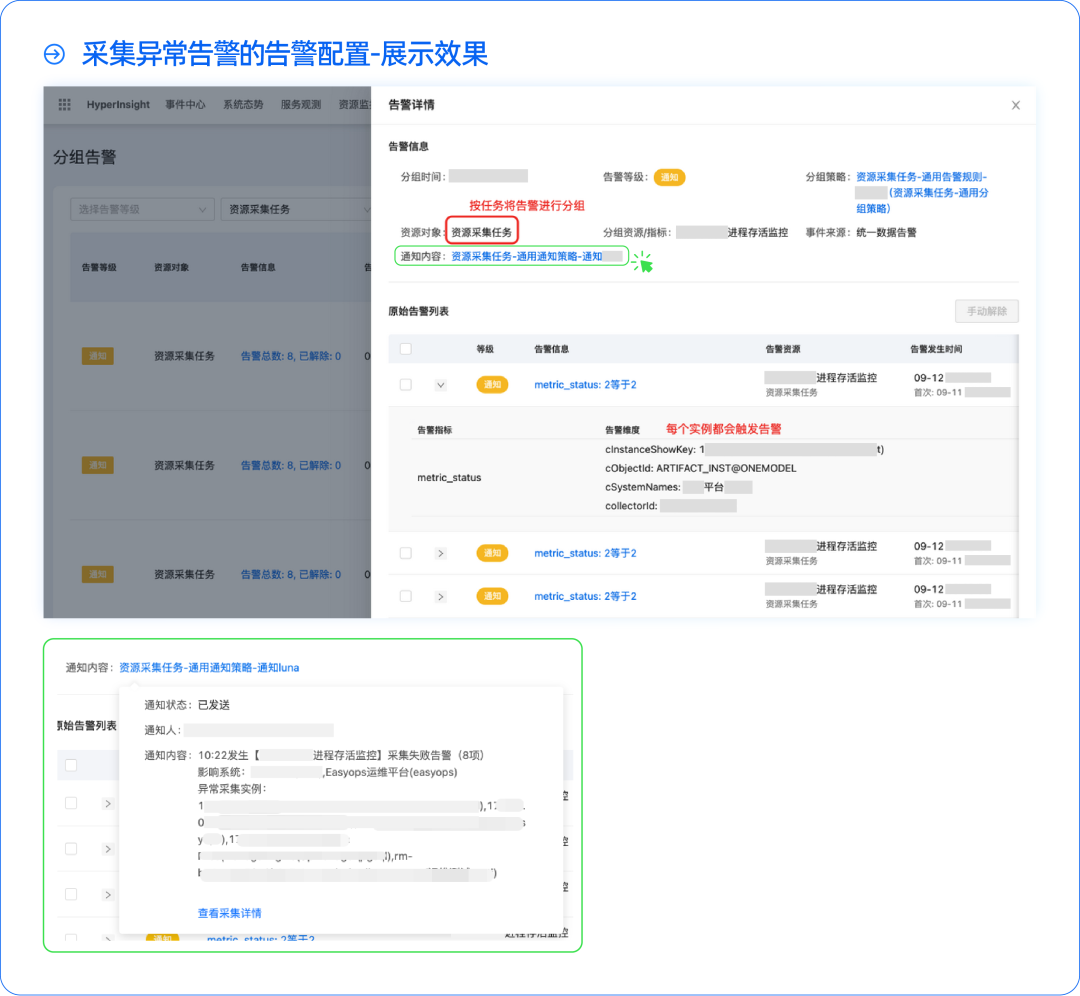Open the 选择告警等级 dropdown
Screen dimensions: 1080x996
coord(142,209)
